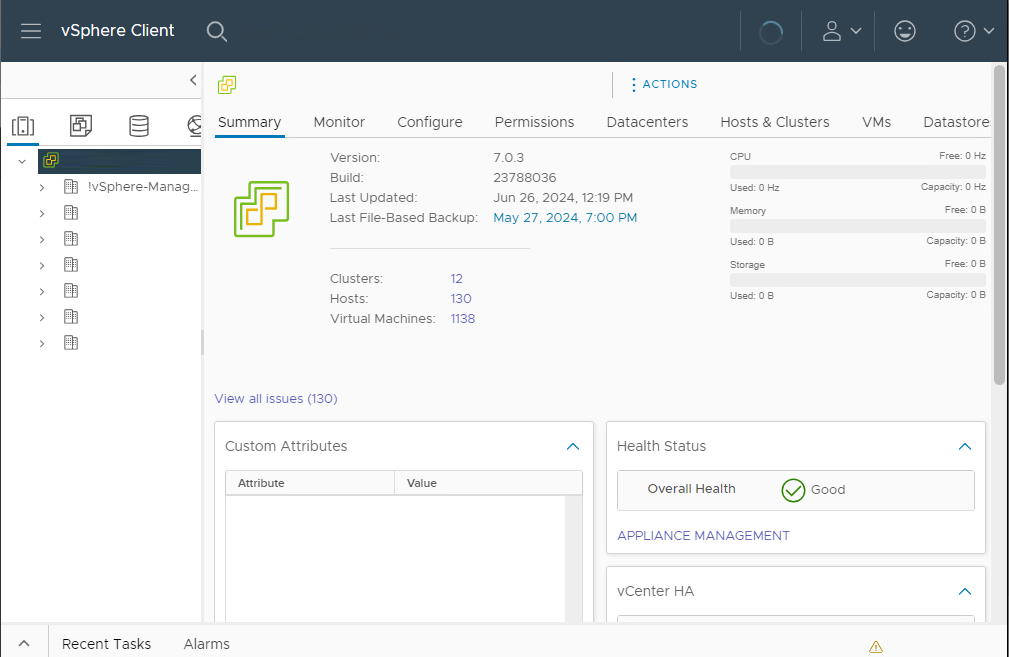The width and height of the screenshot is (1009, 657).
Task: Click the Value column header
Action: pos(488,483)
